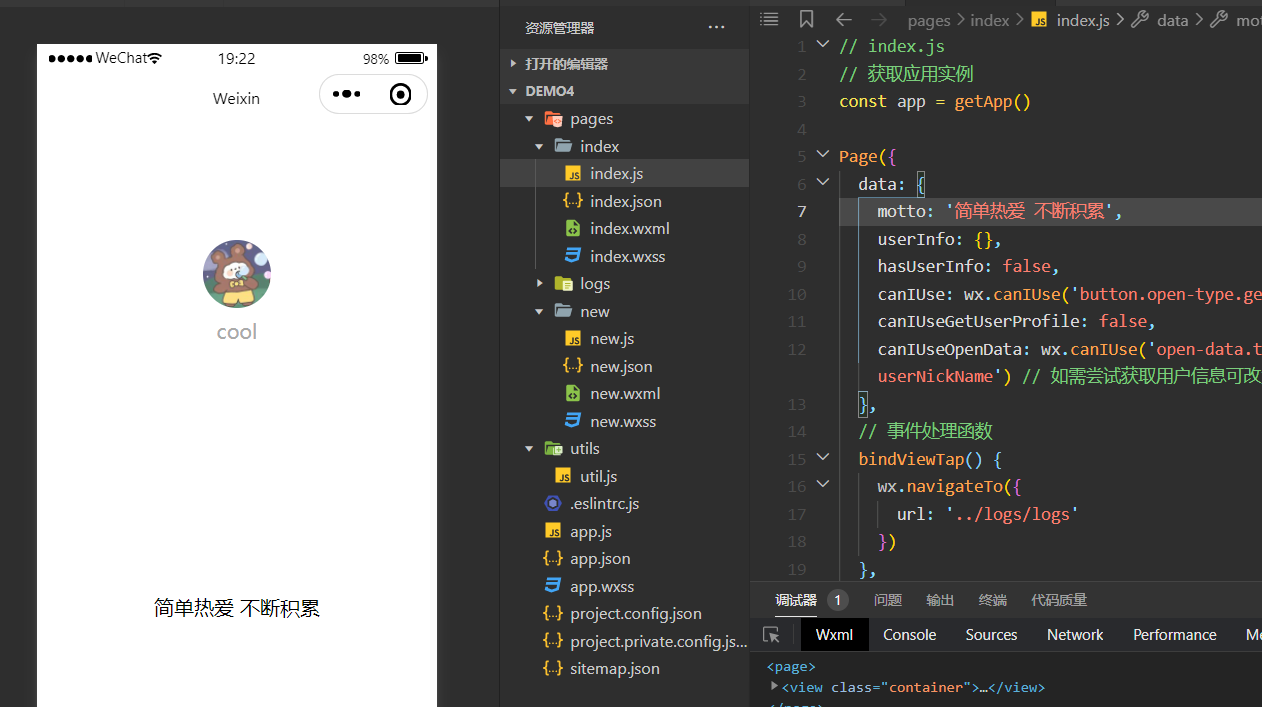The height and width of the screenshot is (707, 1262).
Task: Click the wrench icon beside the data breadcrumb
Action: pyautogui.click(x=1140, y=19)
